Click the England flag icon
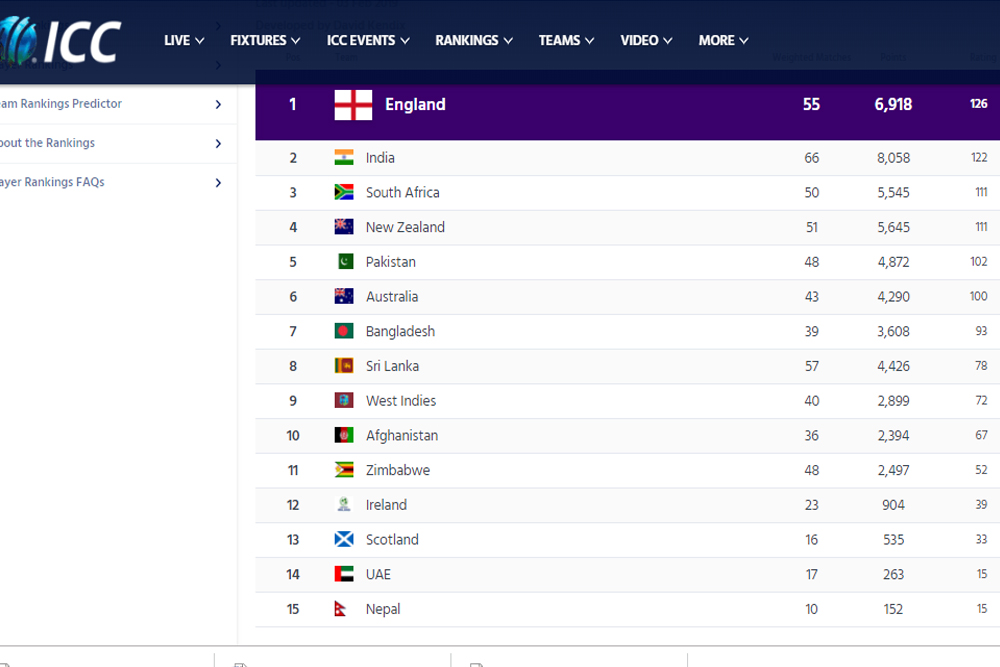This screenshot has height=667, width=1000. (x=353, y=105)
